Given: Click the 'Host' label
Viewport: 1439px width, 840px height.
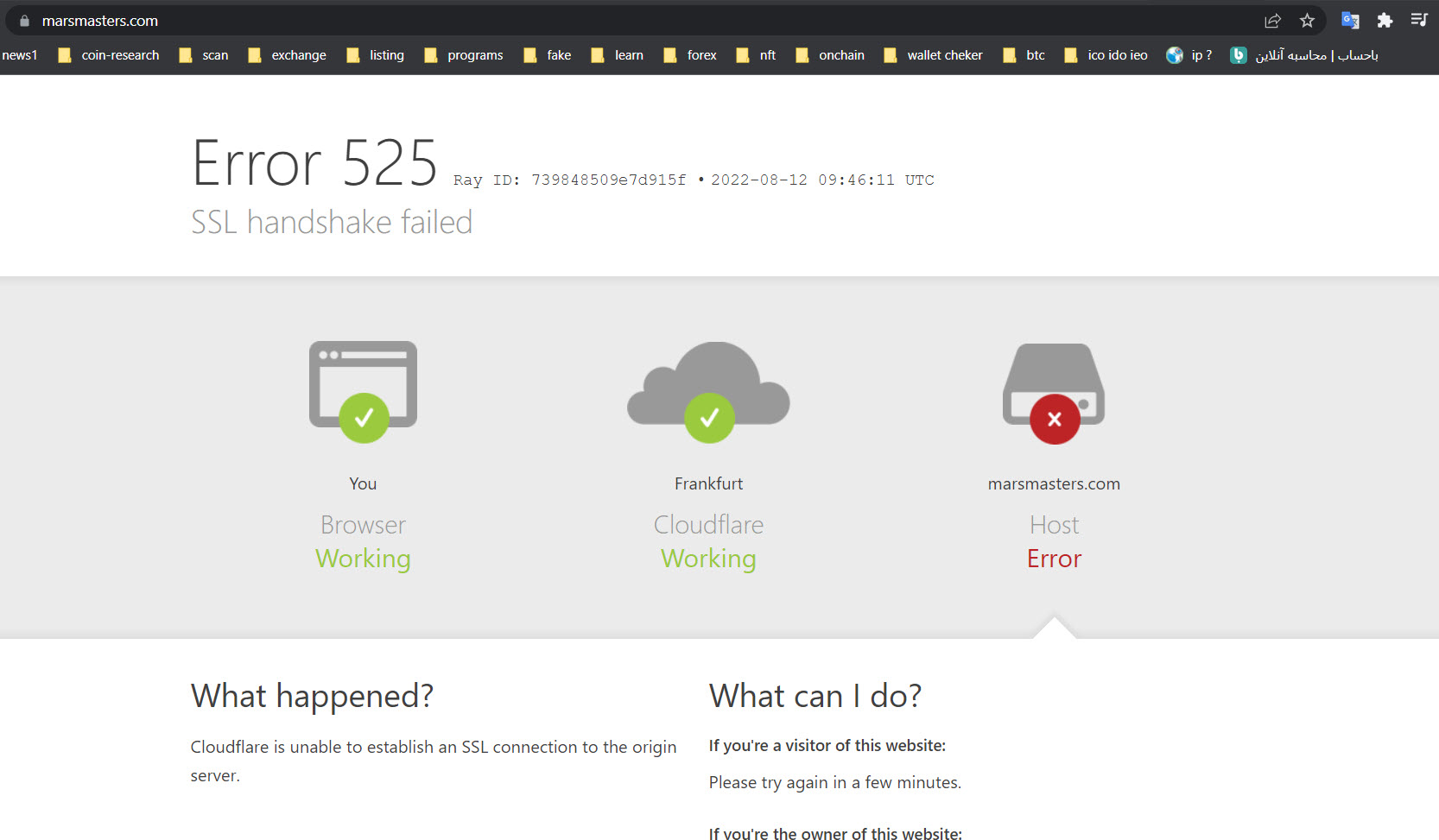Looking at the screenshot, I should point(1054,525).
